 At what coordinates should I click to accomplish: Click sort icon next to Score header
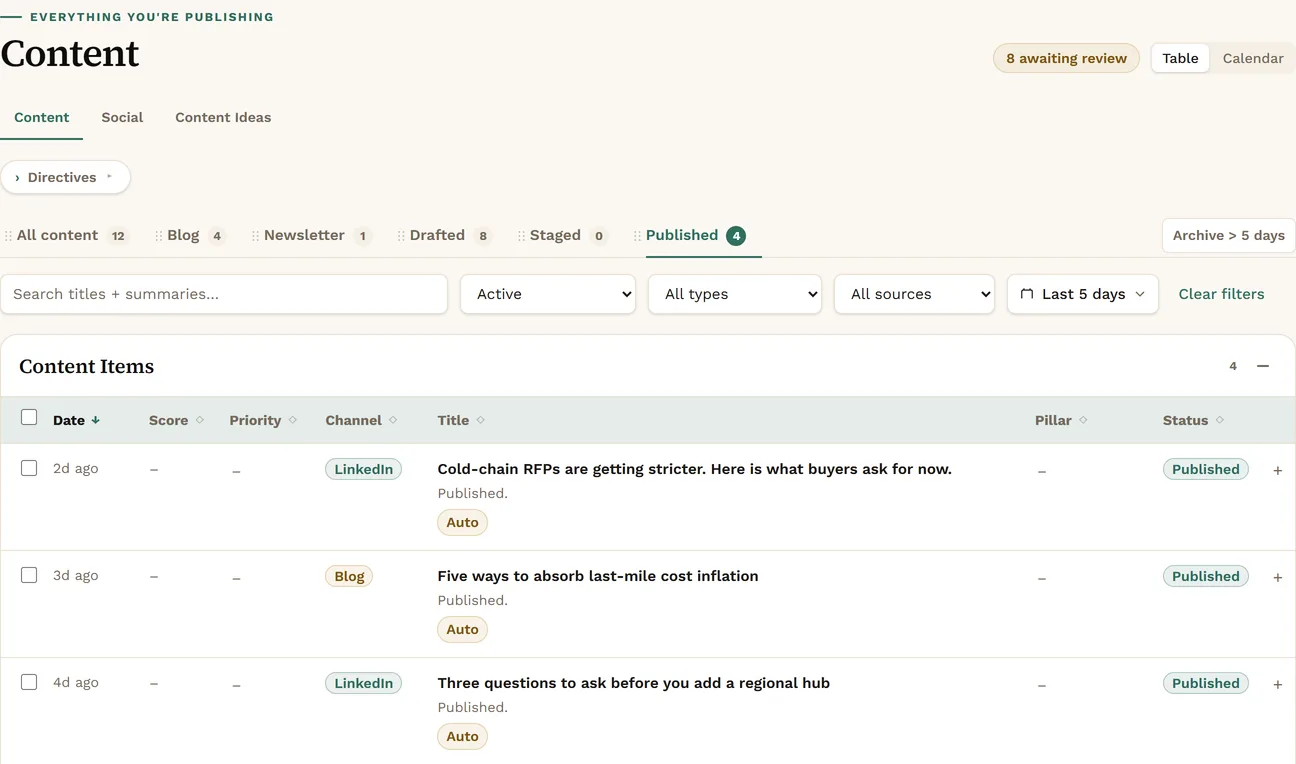click(200, 420)
